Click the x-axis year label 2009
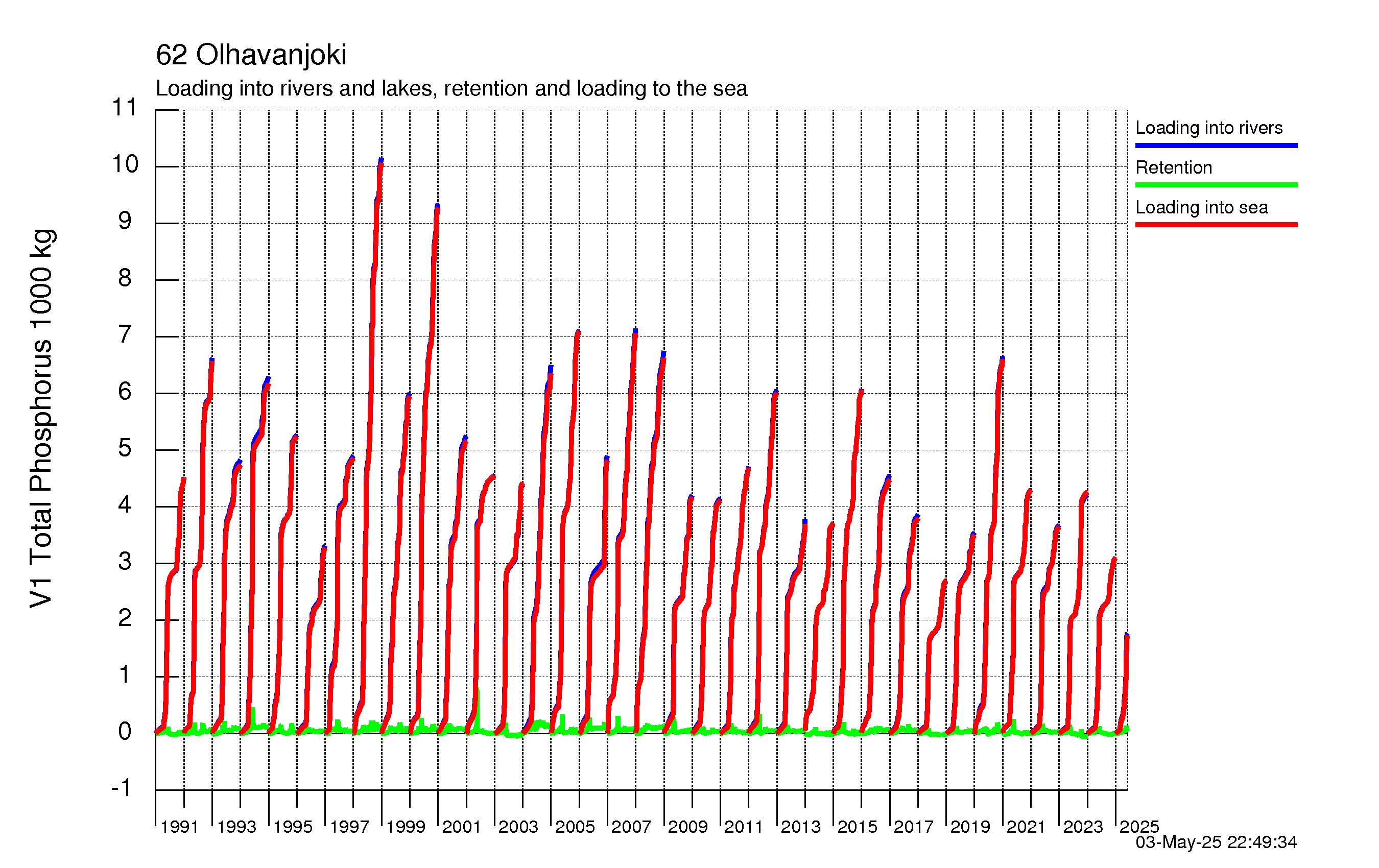 click(x=688, y=827)
